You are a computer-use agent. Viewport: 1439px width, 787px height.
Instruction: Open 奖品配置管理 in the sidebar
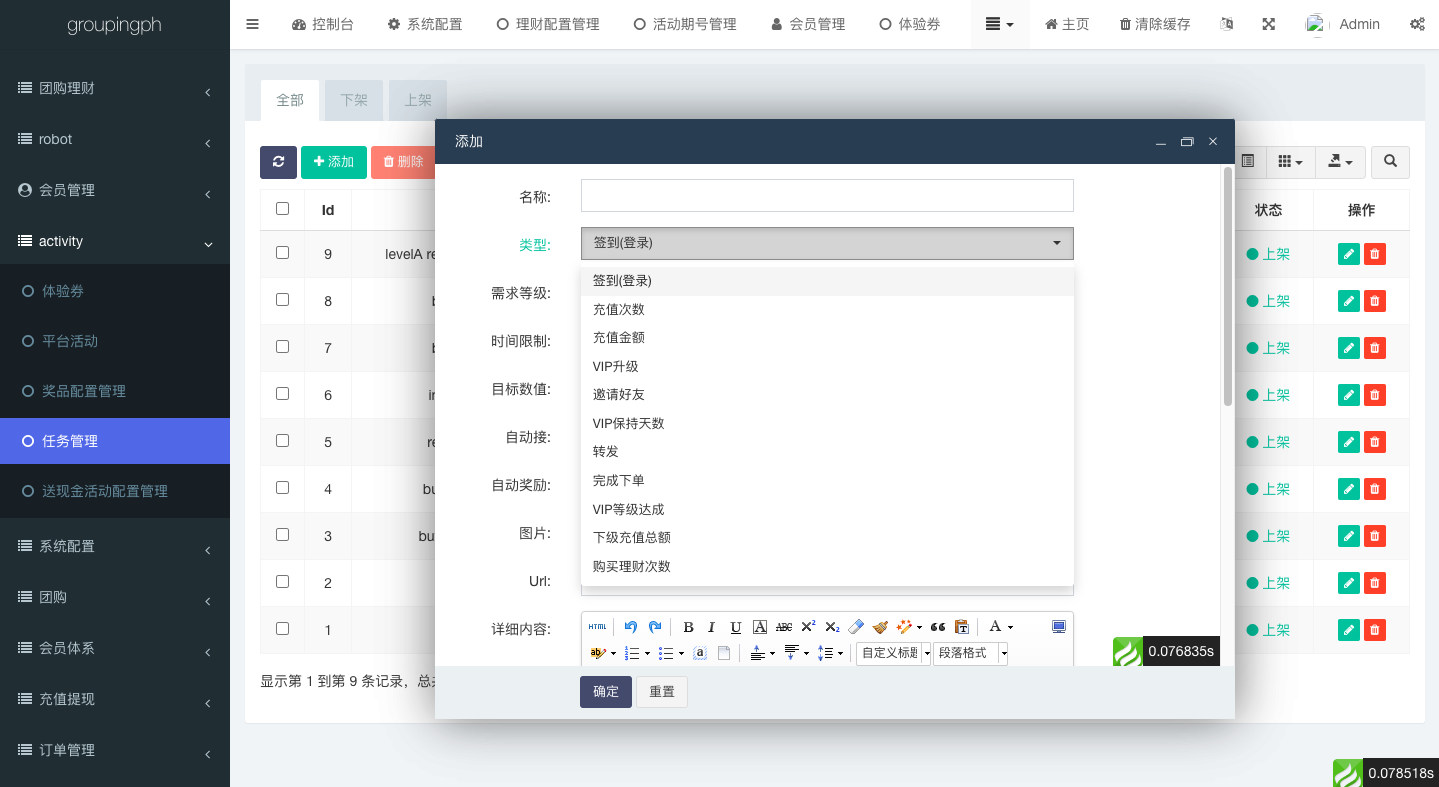[x=84, y=391]
